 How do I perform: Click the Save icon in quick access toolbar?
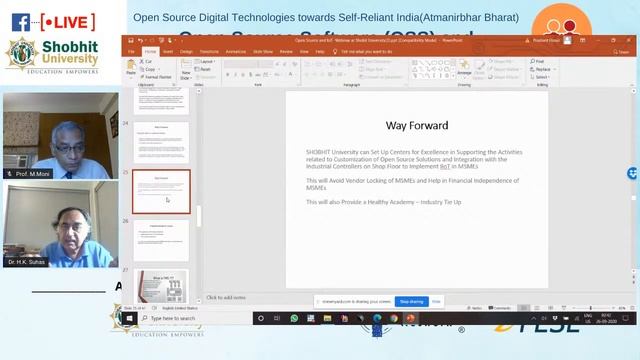tap(131, 40)
